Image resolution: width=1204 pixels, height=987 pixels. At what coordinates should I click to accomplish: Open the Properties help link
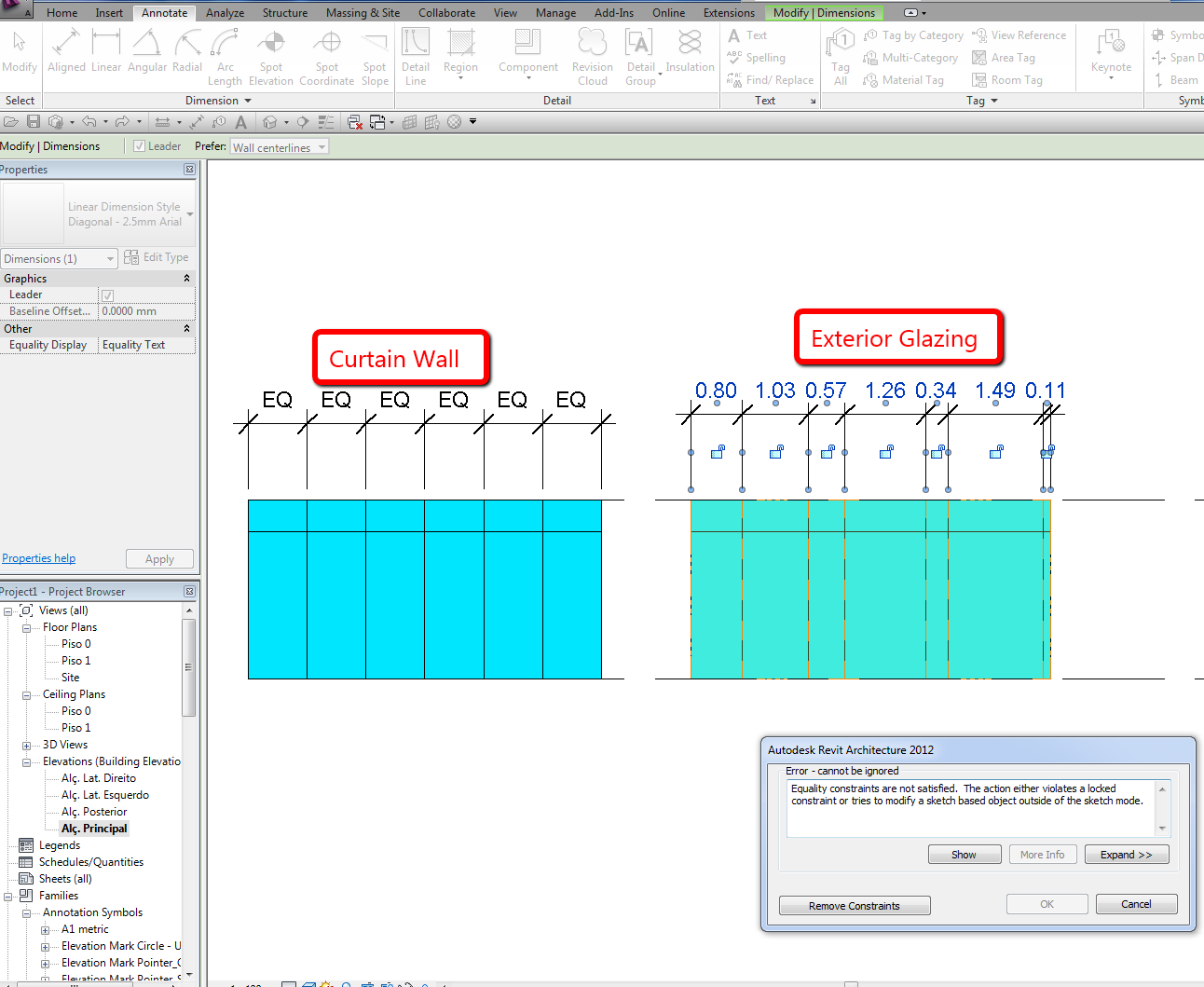click(39, 558)
